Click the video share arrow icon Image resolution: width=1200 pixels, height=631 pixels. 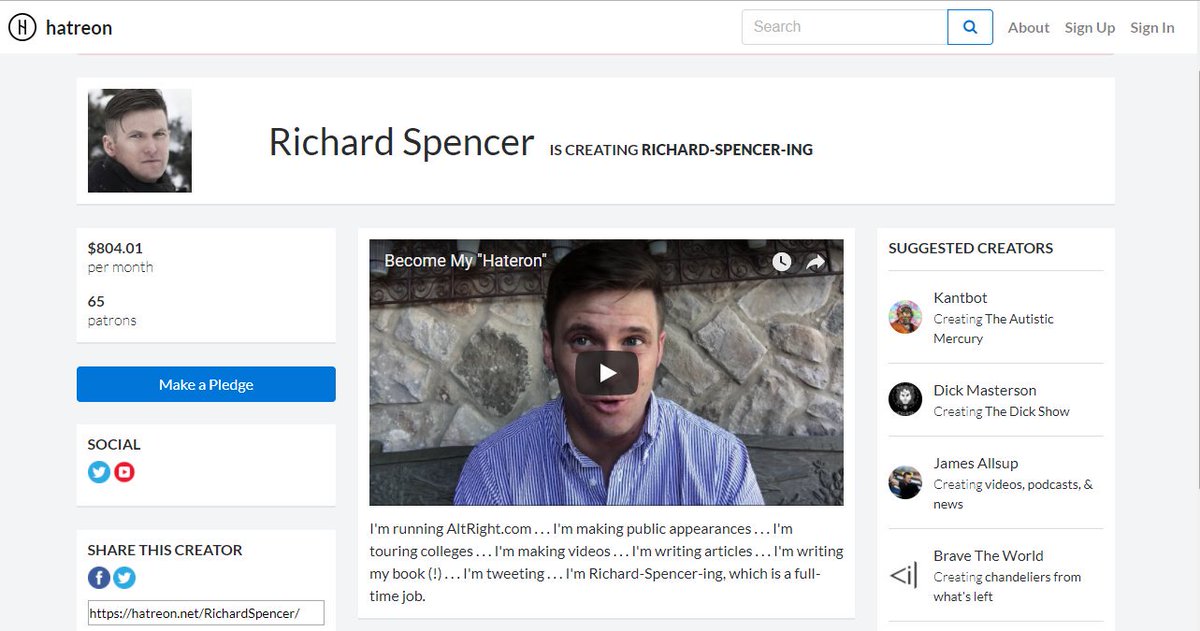816,262
